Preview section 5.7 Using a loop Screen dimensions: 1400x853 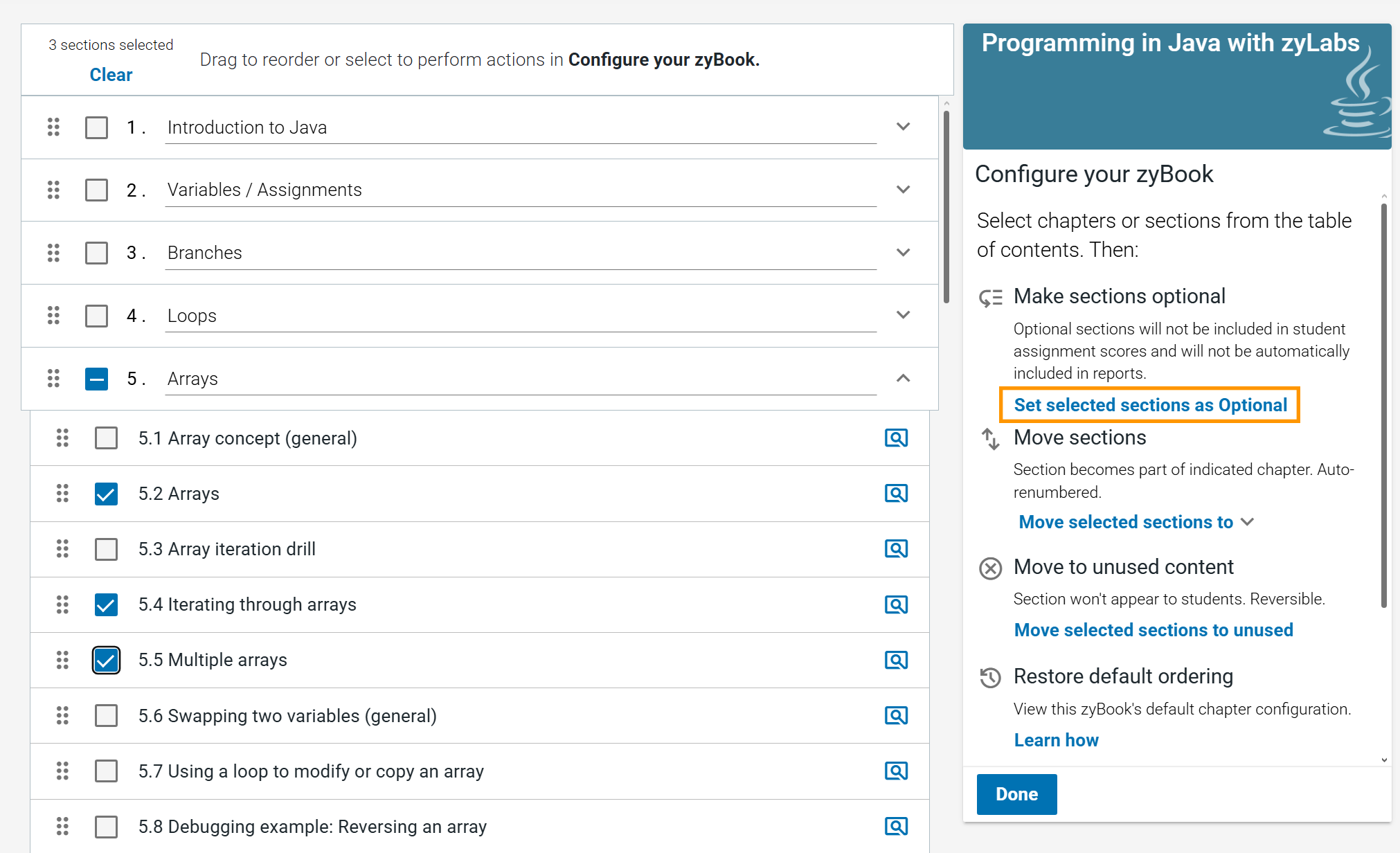coord(896,771)
